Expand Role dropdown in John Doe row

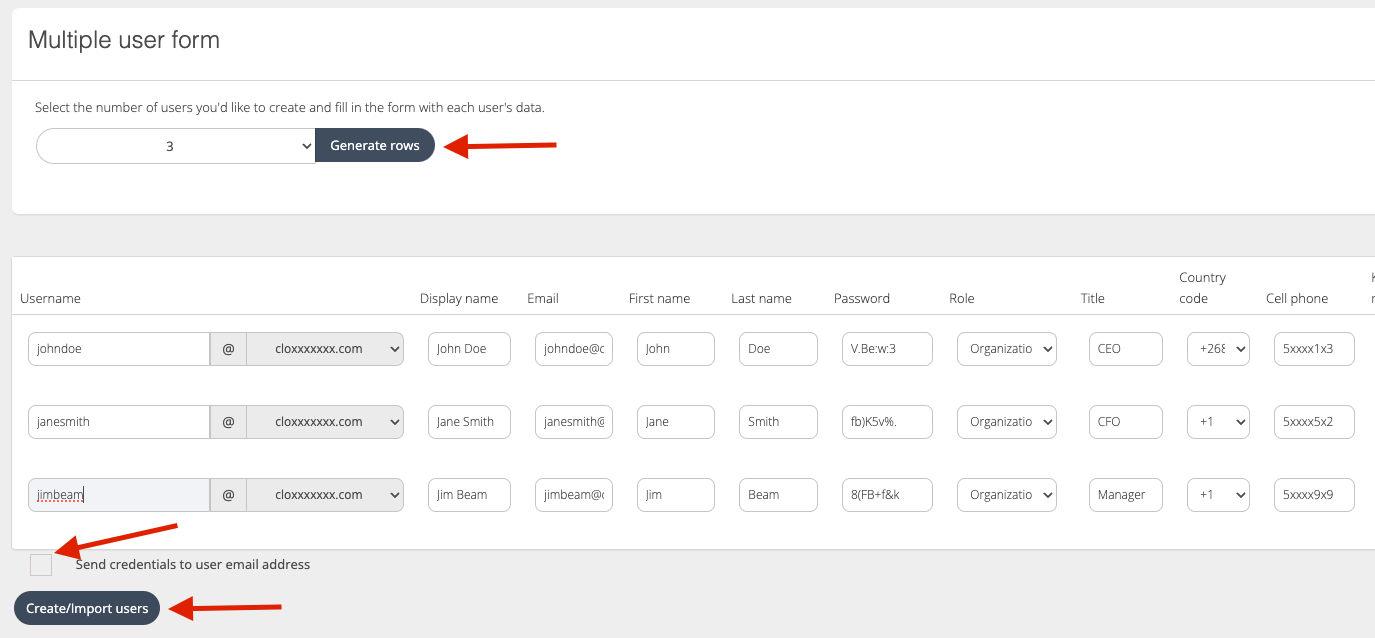pos(1006,349)
